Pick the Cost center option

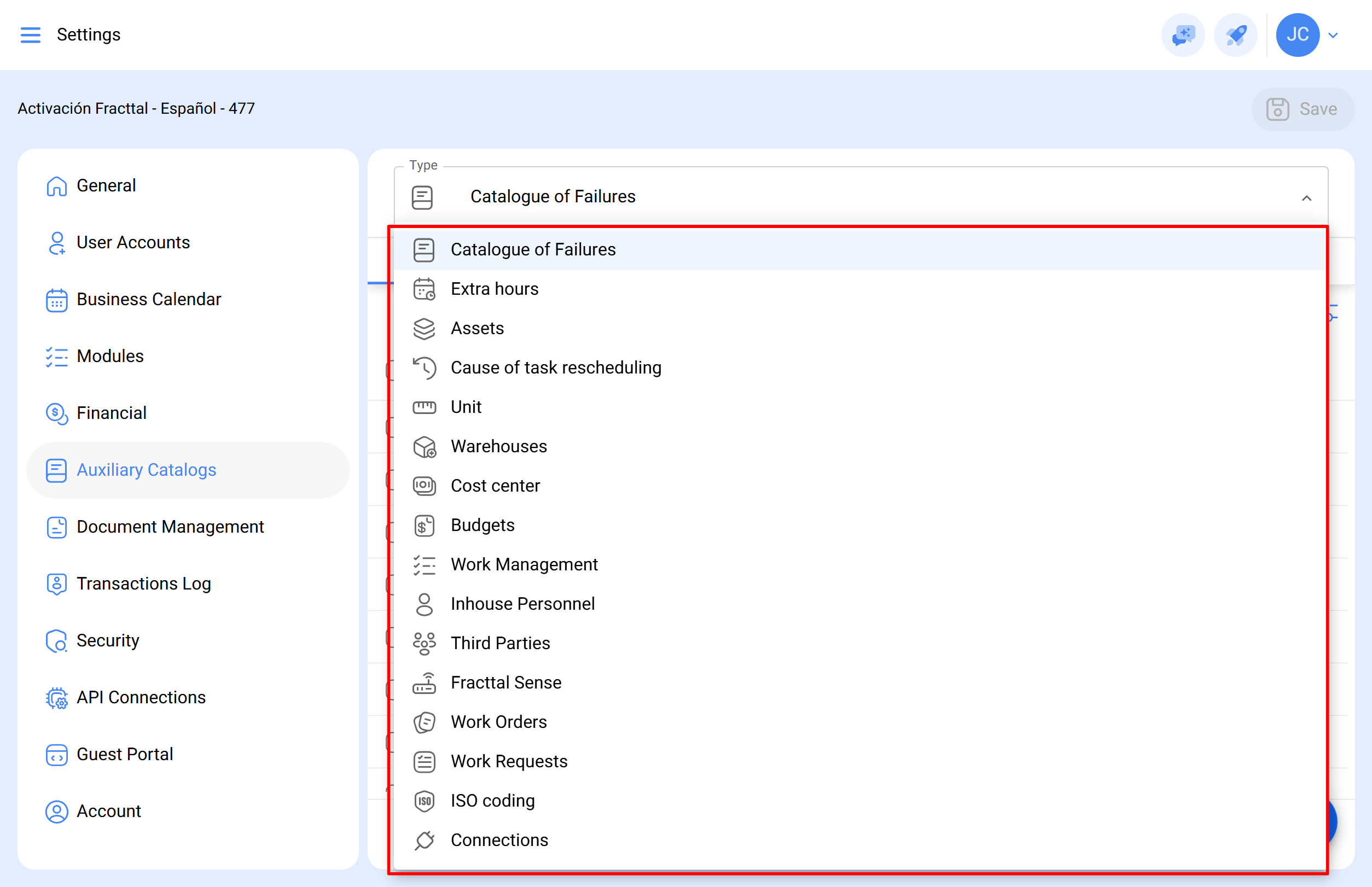click(495, 486)
